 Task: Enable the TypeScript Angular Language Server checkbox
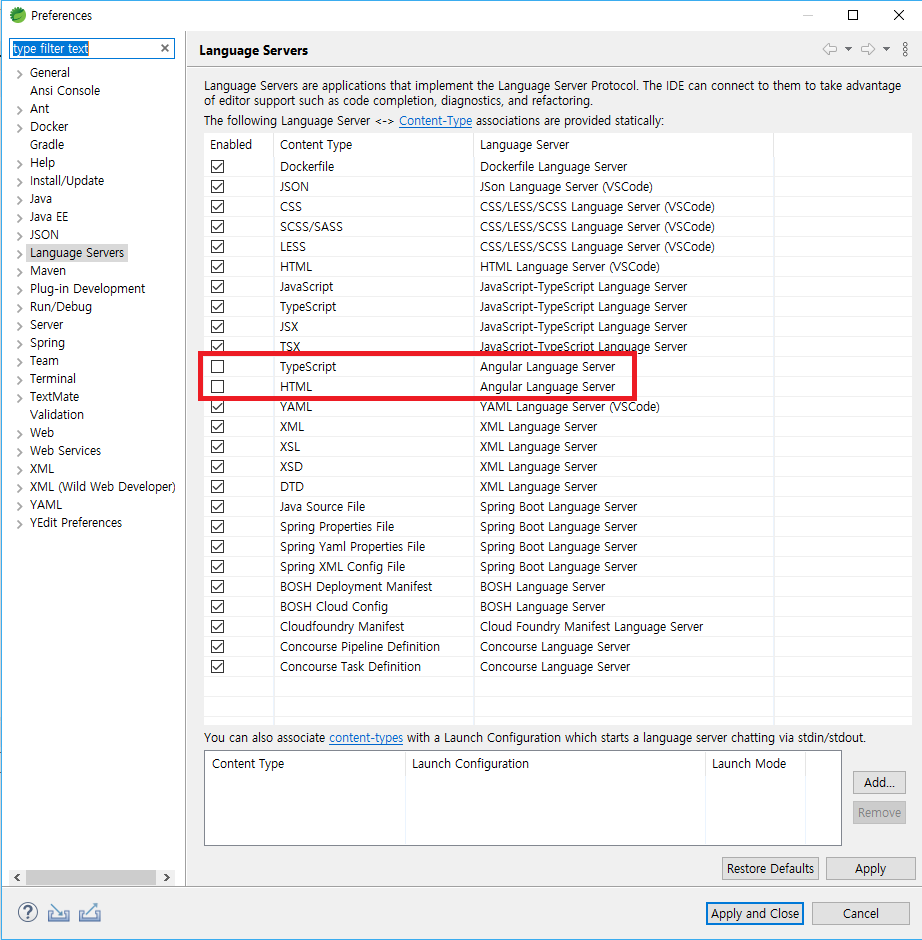[x=218, y=366]
